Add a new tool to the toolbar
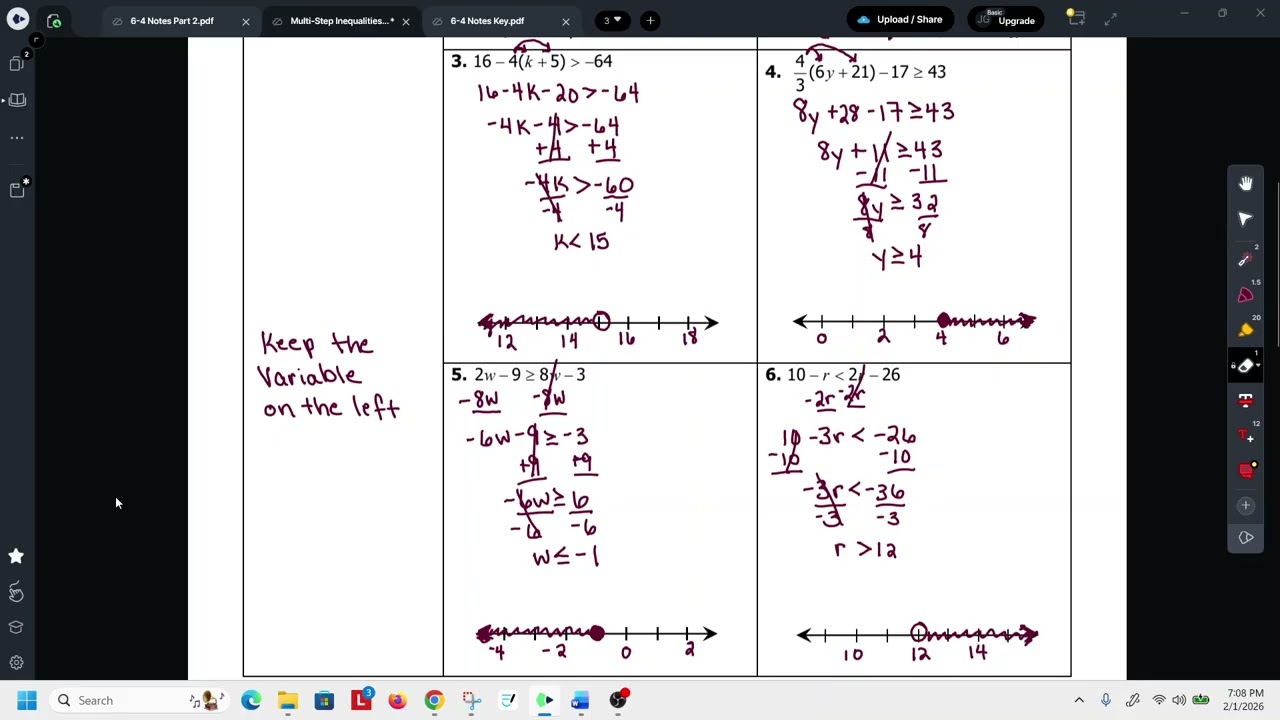 pos(1245,506)
